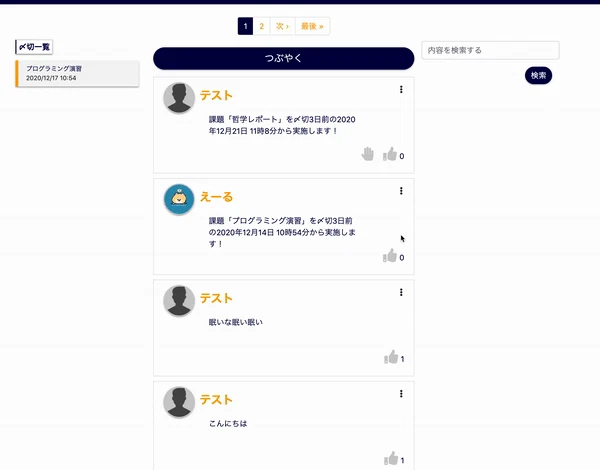Click the like count 1 on the 眠いな眠い眠い post

tap(402, 359)
